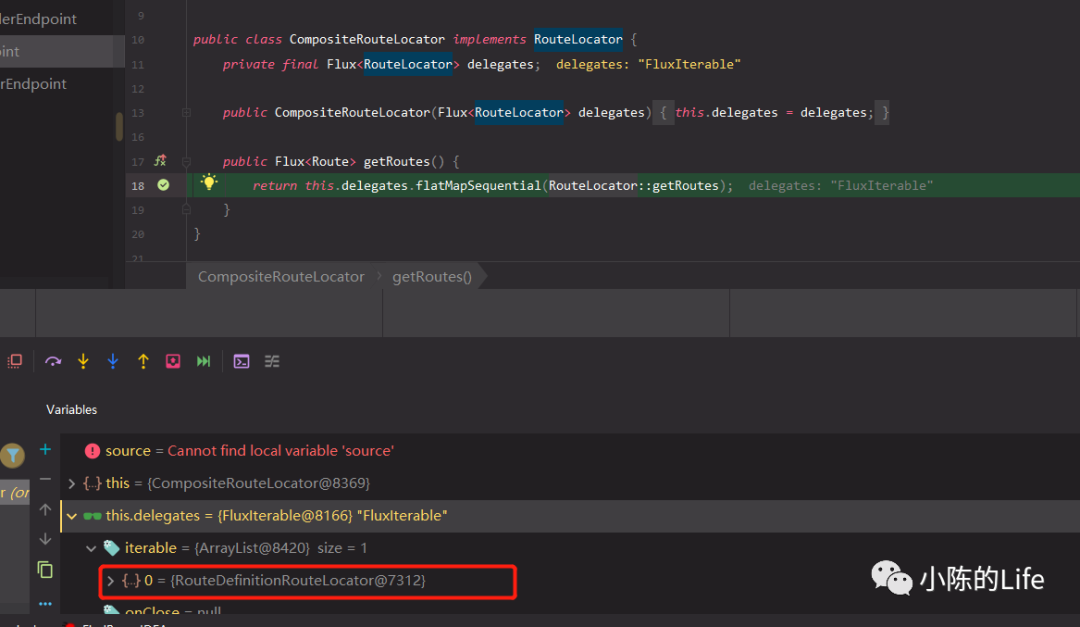Click the delegates field name on line 11
Viewport: 1080px width, 627px height.
click(500, 64)
